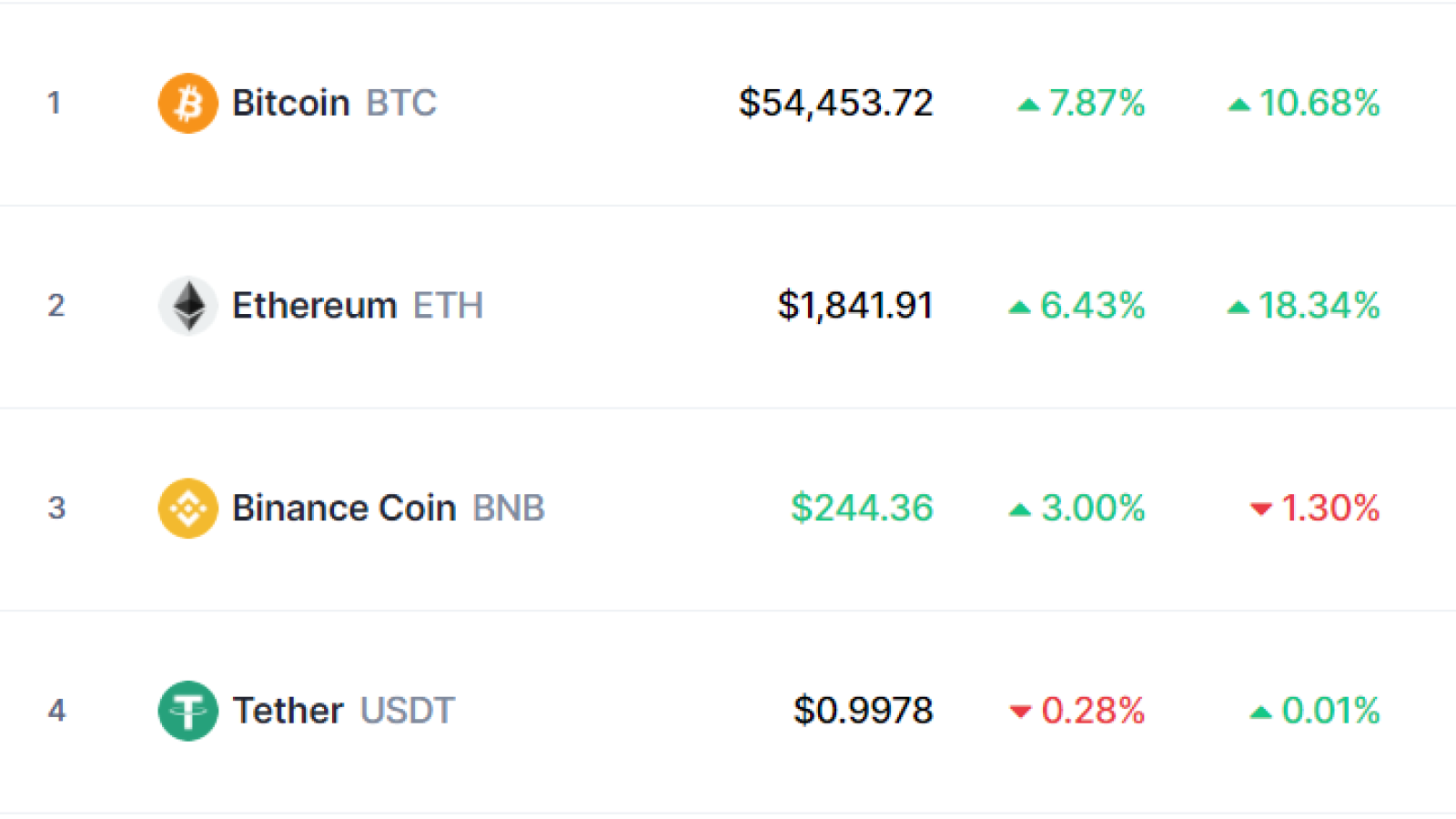This screenshot has height=819, width=1456.
Task: Select the Ethereum price $1,841.91
Action: (855, 306)
